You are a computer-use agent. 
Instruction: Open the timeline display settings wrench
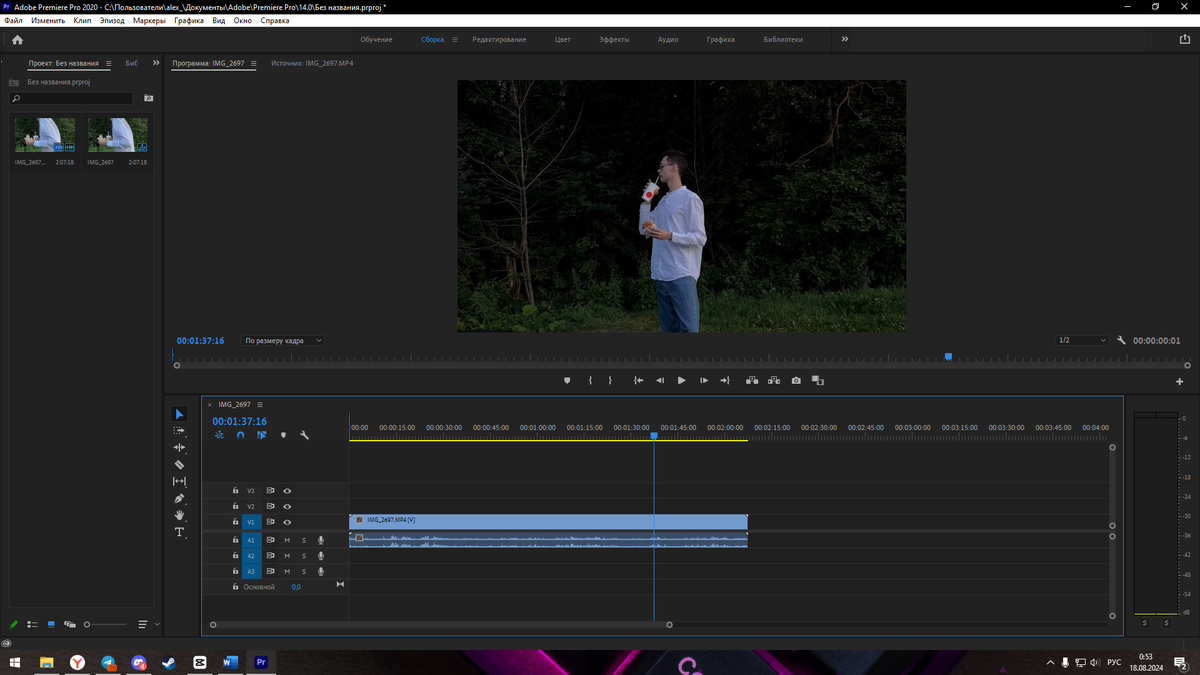(x=304, y=435)
